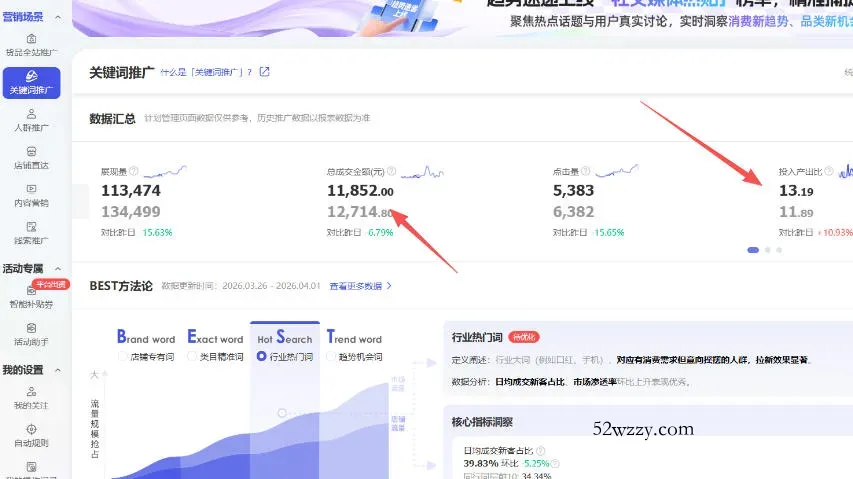Click the 总成交金额 value 11,852.00
Image resolution: width=853 pixels, height=479 pixels.
point(360,191)
